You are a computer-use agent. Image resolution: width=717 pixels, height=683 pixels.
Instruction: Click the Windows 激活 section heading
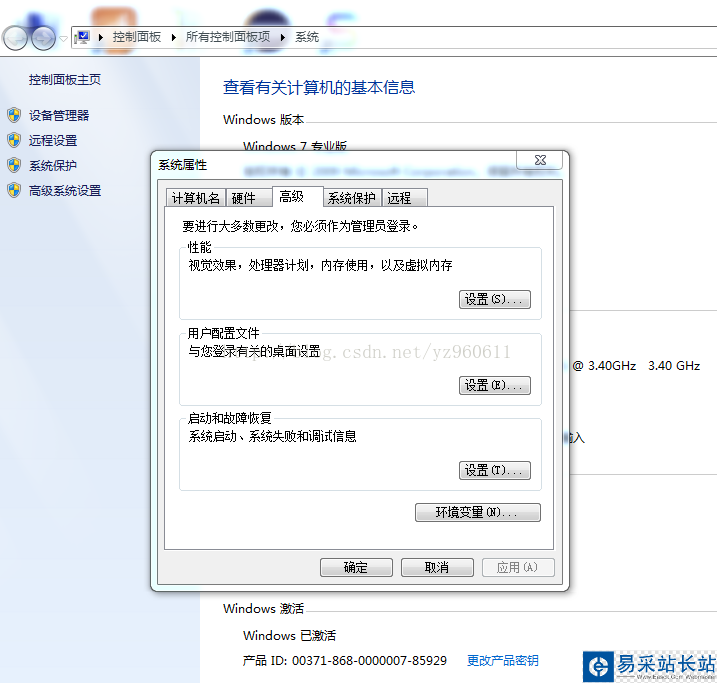tap(263, 609)
